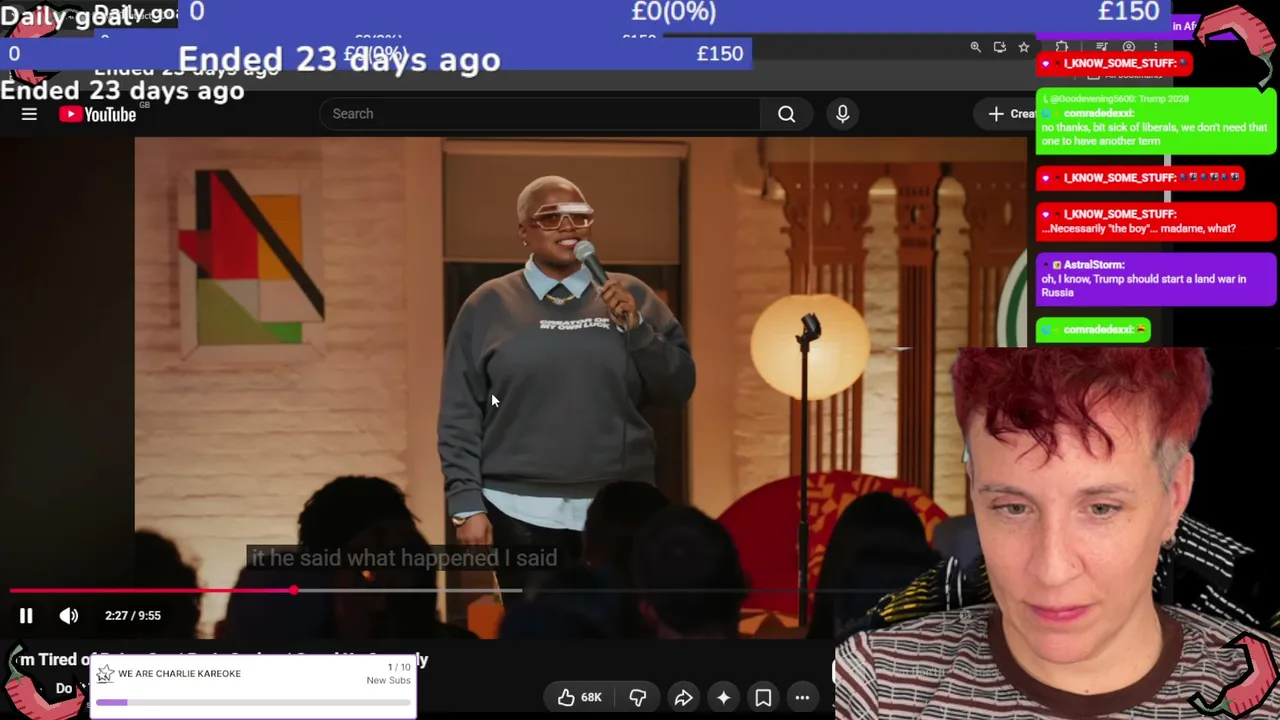This screenshot has height=720, width=1280.
Task: Share the video via arrow button
Action: (683, 697)
